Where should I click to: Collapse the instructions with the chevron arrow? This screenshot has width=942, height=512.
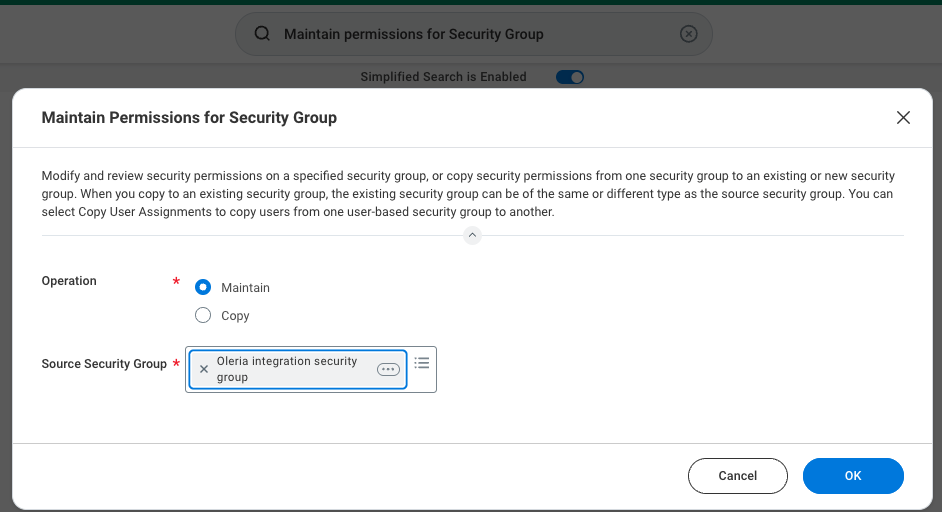[472, 235]
